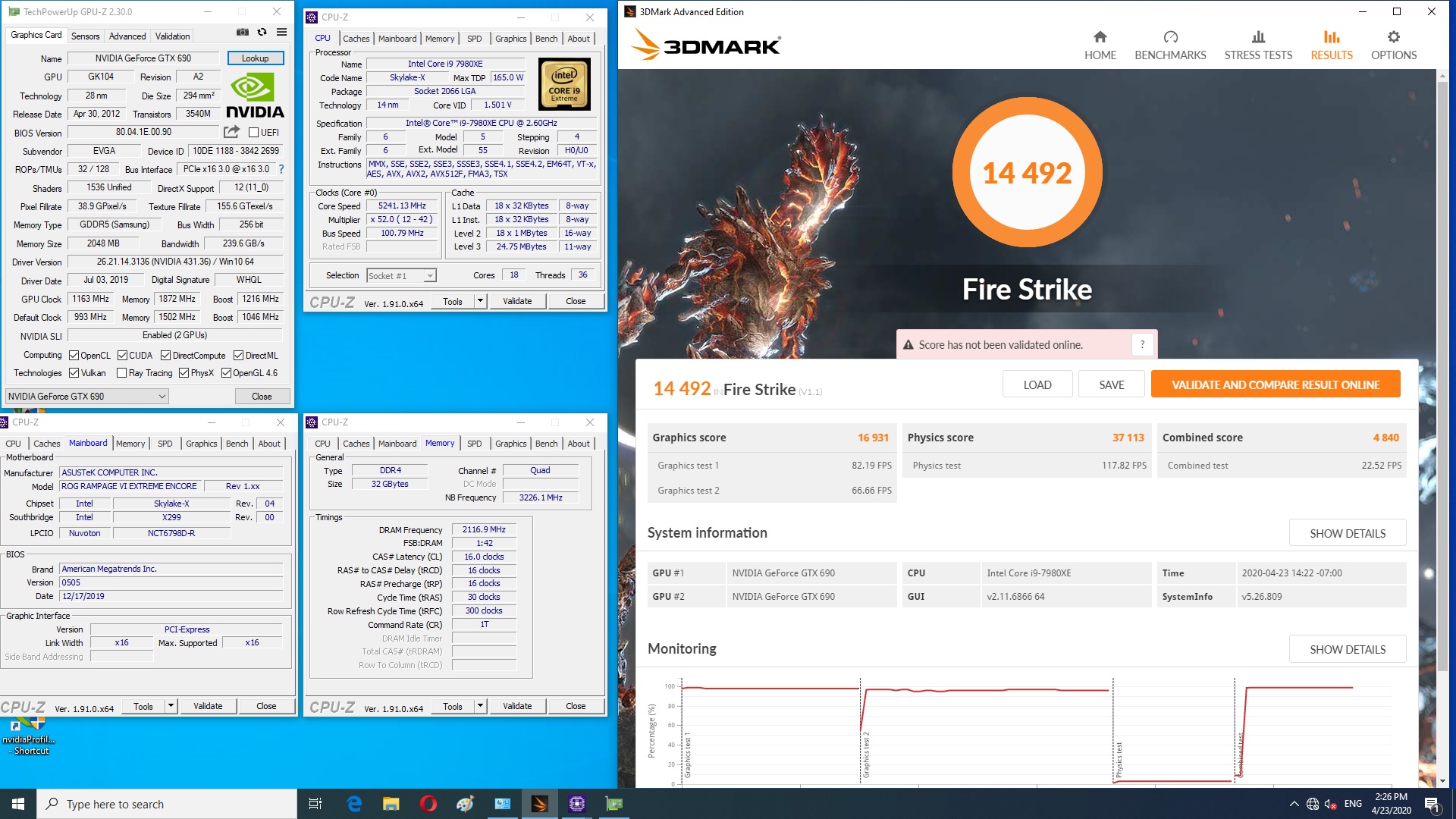Show details for System information
This screenshot has height=819, width=1456.
tap(1348, 533)
